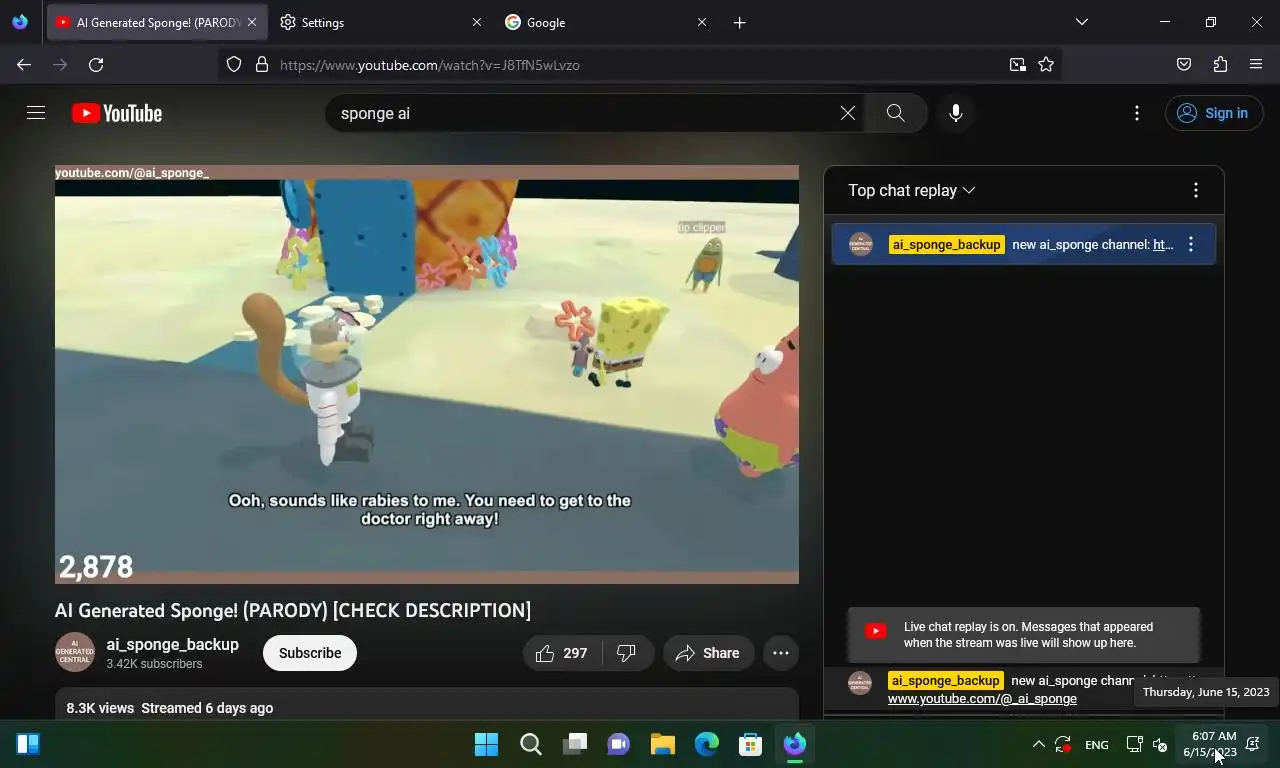Open the Windows Start menu
Screen dimensions: 1280x768
point(487,744)
